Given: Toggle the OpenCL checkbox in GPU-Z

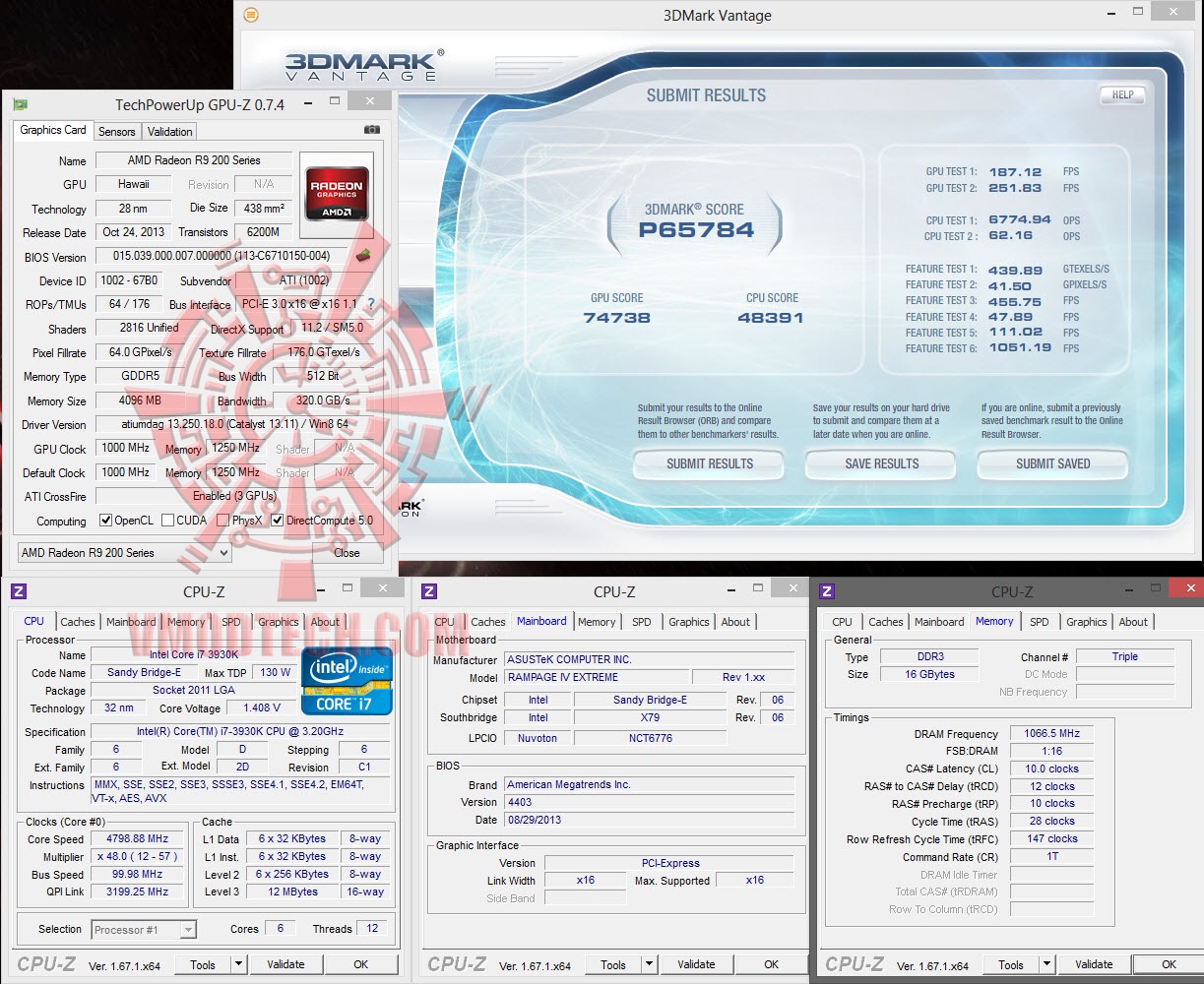Looking at the screenshot, I should 105,520.
